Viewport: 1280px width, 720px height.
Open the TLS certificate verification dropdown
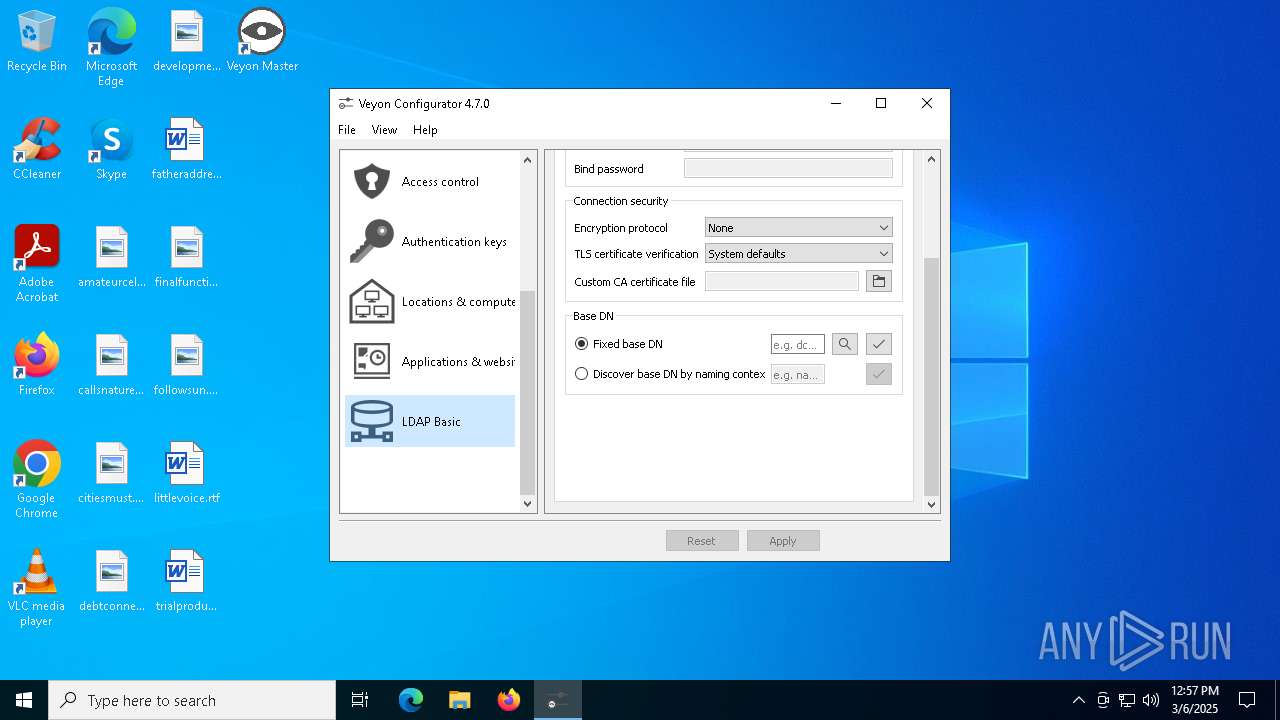pos(798,254)
